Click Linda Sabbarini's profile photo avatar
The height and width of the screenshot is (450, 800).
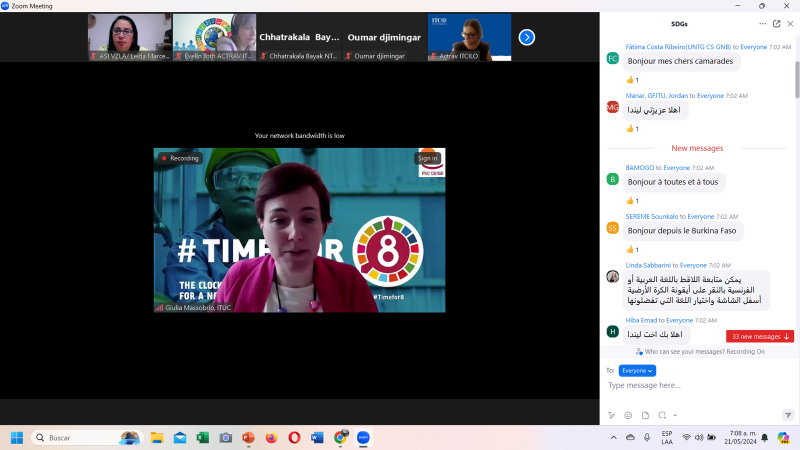613,277
